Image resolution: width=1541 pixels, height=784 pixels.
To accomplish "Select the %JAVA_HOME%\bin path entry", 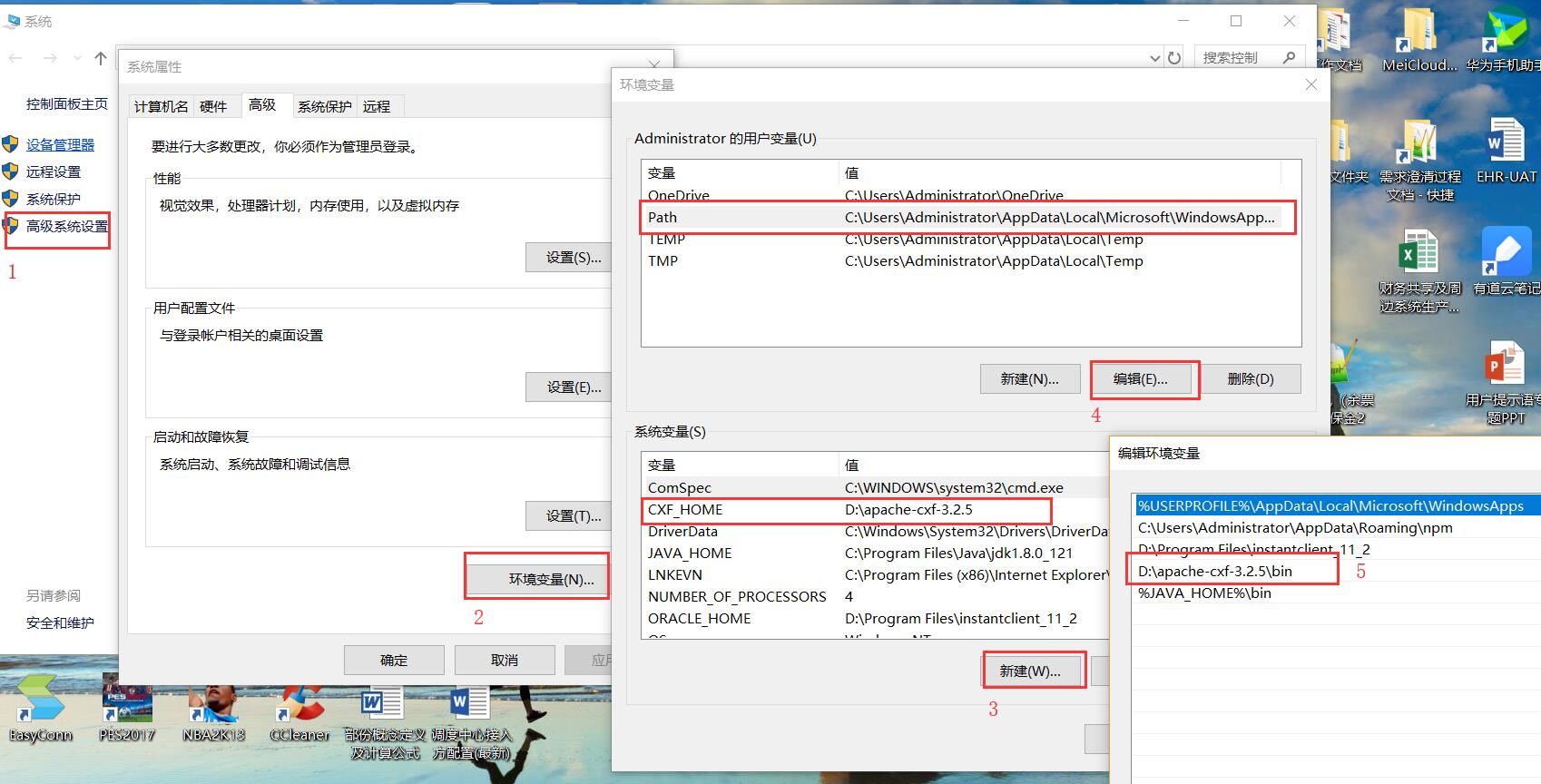I will click(x=1337, y=593).
